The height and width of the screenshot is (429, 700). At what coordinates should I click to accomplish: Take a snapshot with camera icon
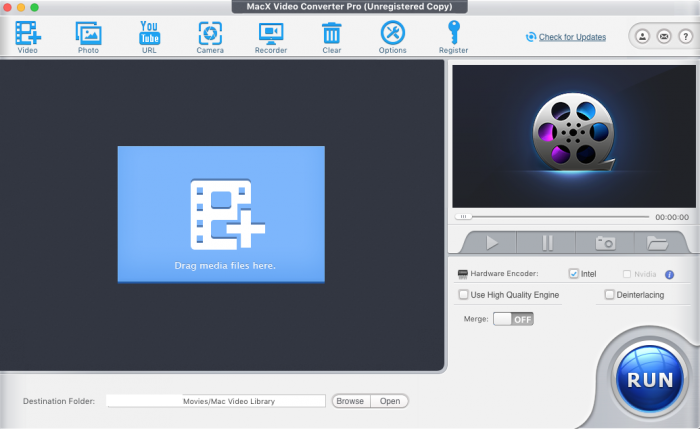[605, 243]
